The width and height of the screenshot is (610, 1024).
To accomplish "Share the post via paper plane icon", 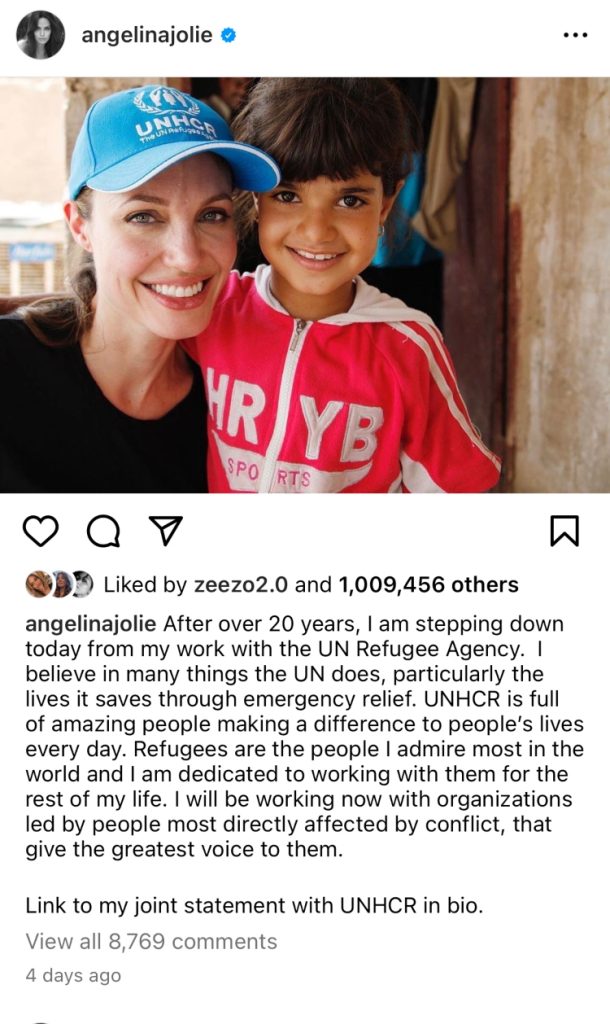I will coord(164,531).
